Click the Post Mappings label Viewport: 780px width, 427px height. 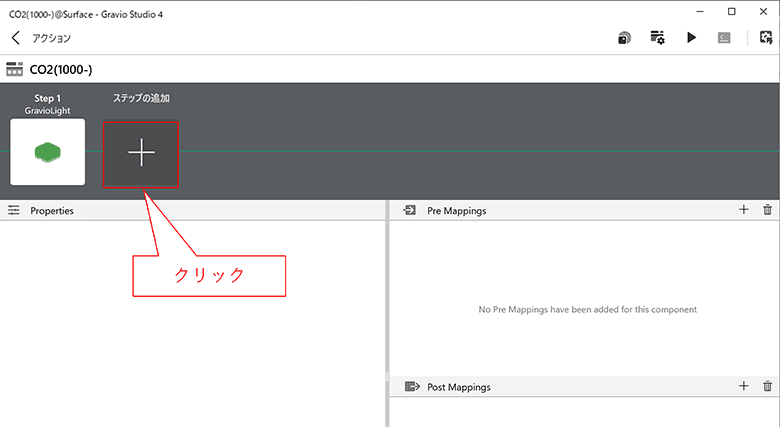tap(459, 387)
